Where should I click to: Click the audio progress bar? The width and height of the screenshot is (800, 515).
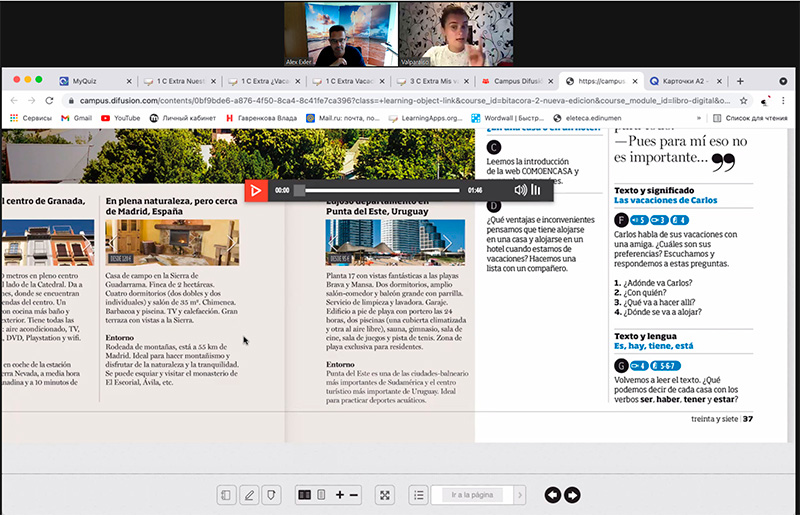point(380,190)
